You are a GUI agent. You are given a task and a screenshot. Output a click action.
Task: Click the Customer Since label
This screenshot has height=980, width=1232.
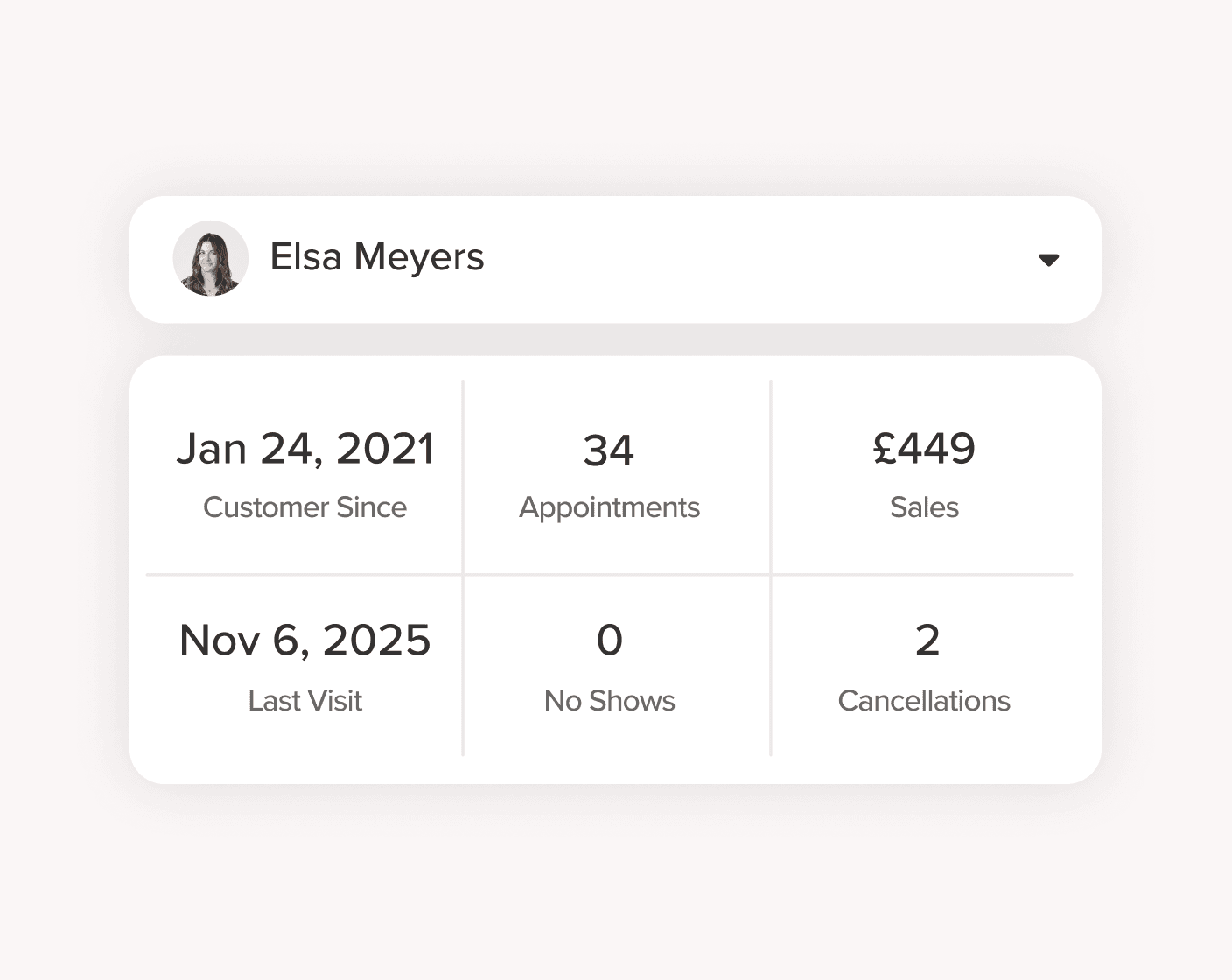click(x=304, y=507)
